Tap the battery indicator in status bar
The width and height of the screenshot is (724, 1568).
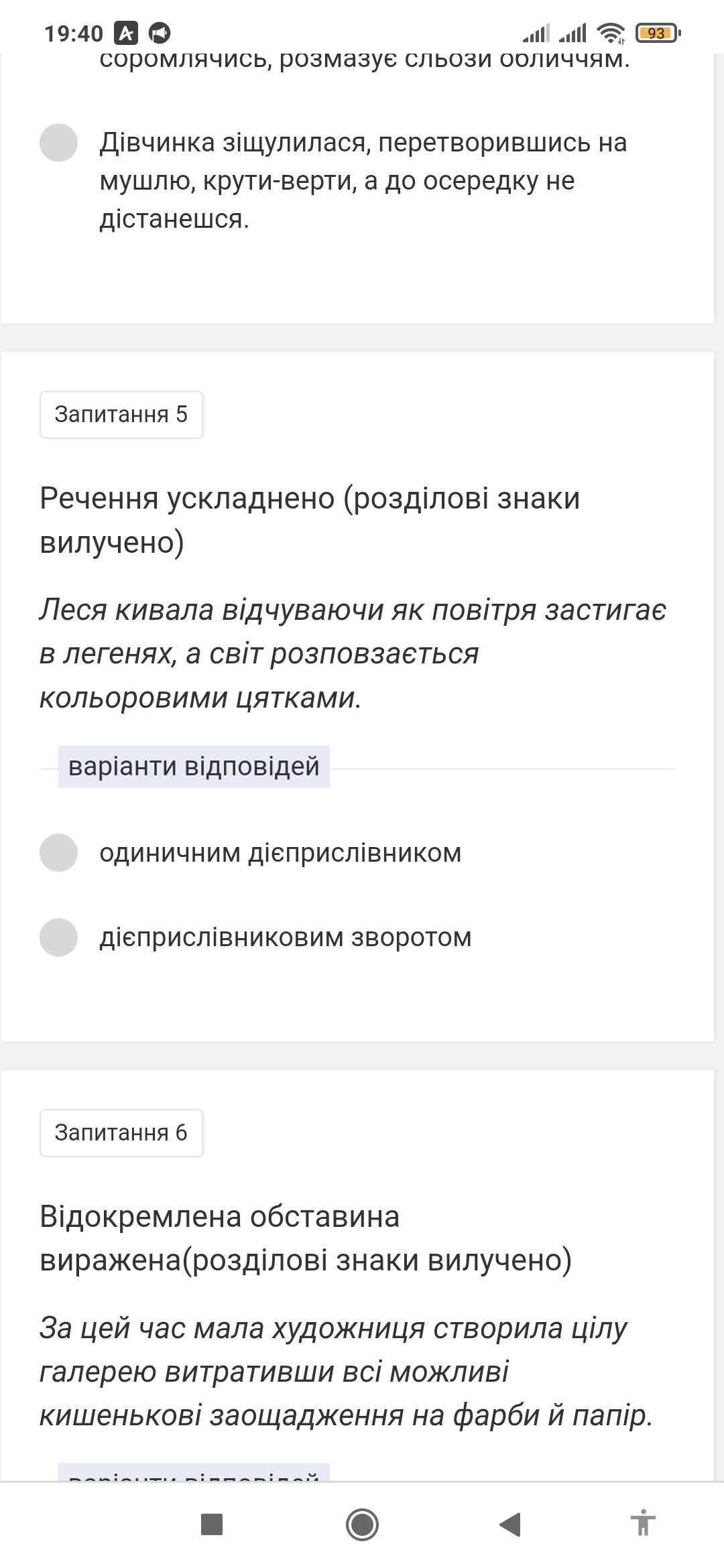point(658,33)
